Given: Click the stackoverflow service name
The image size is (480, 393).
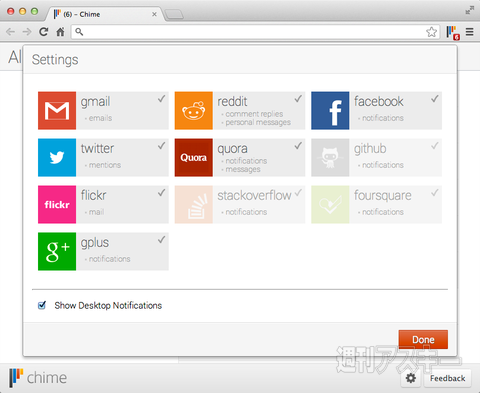Looking at the screenshot, I should pyautogui.click(x=254, y=195).
